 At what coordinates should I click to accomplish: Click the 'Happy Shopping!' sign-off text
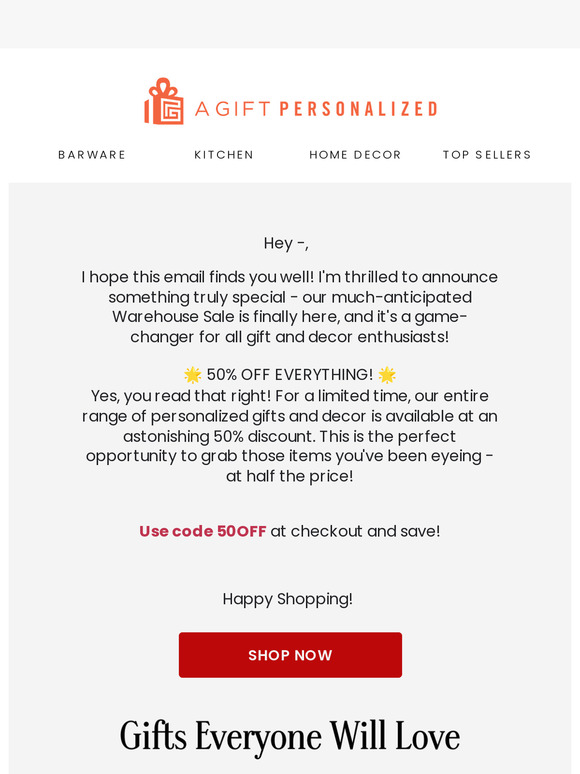click(288, 599)
